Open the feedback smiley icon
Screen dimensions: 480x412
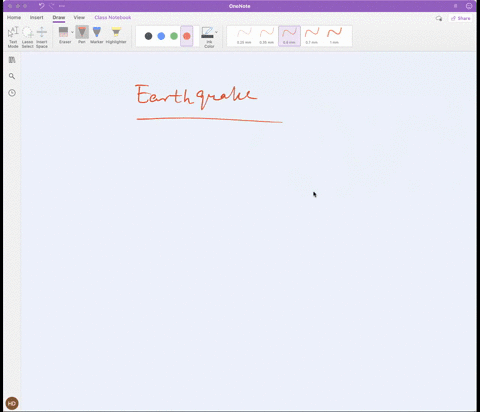pos(469,6)
